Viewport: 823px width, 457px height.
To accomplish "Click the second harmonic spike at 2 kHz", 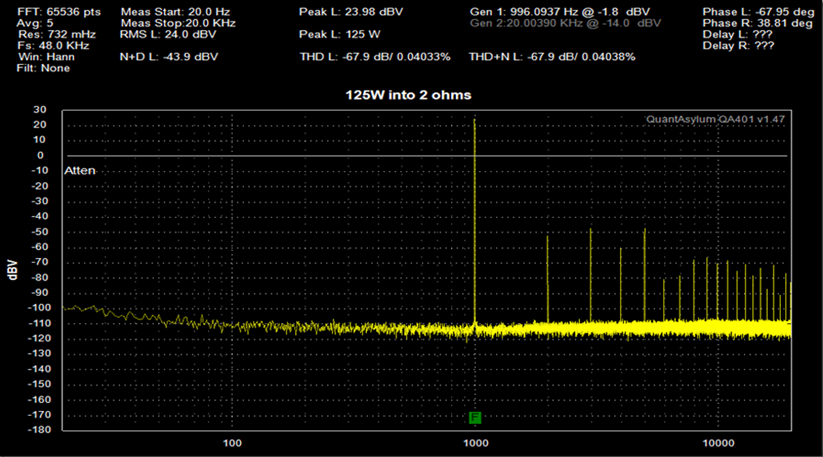I will point(547,278).
